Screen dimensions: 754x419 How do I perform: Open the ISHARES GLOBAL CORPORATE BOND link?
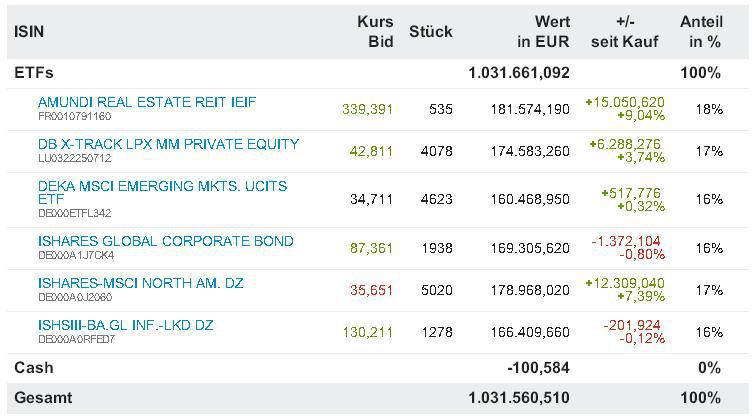coord(165,241)
